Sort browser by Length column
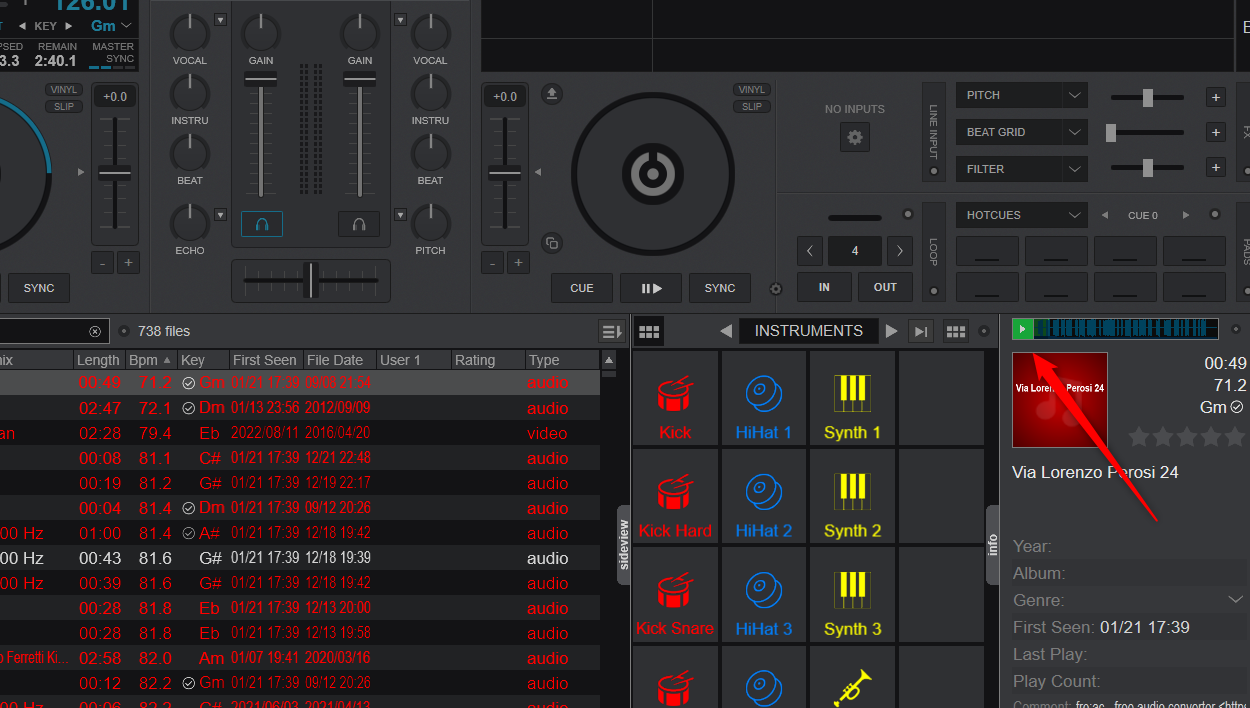 click(99, 360)
